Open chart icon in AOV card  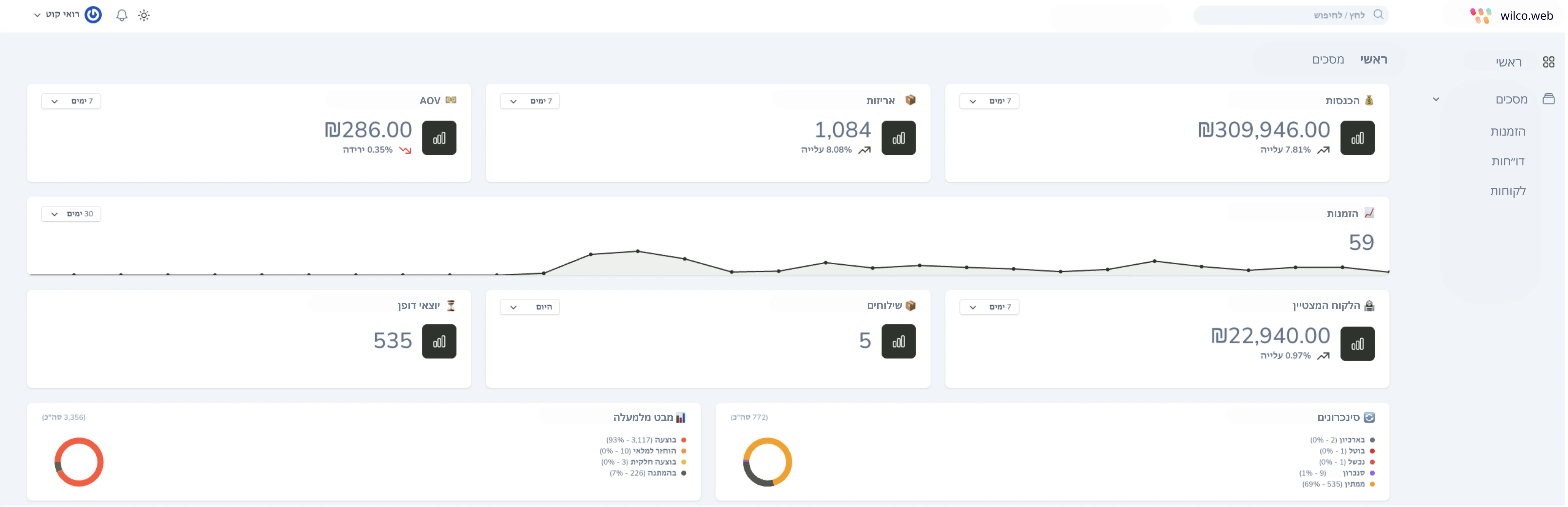[440, 138]
